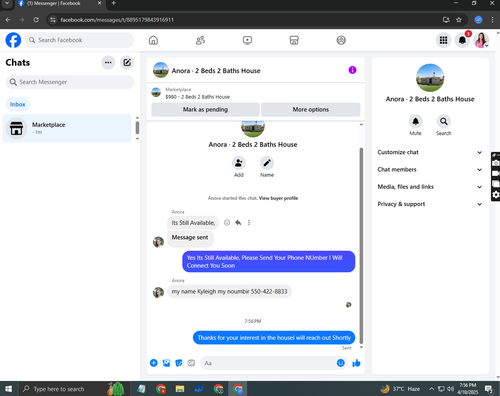This screenshot has height=396, width=500.
Task: Click More options button
Action: click(x=311, y=110)
